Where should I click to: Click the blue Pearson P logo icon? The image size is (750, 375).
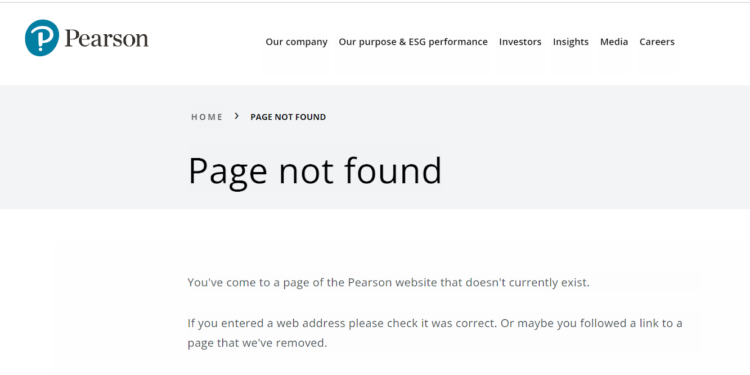[x=42, y=38]
